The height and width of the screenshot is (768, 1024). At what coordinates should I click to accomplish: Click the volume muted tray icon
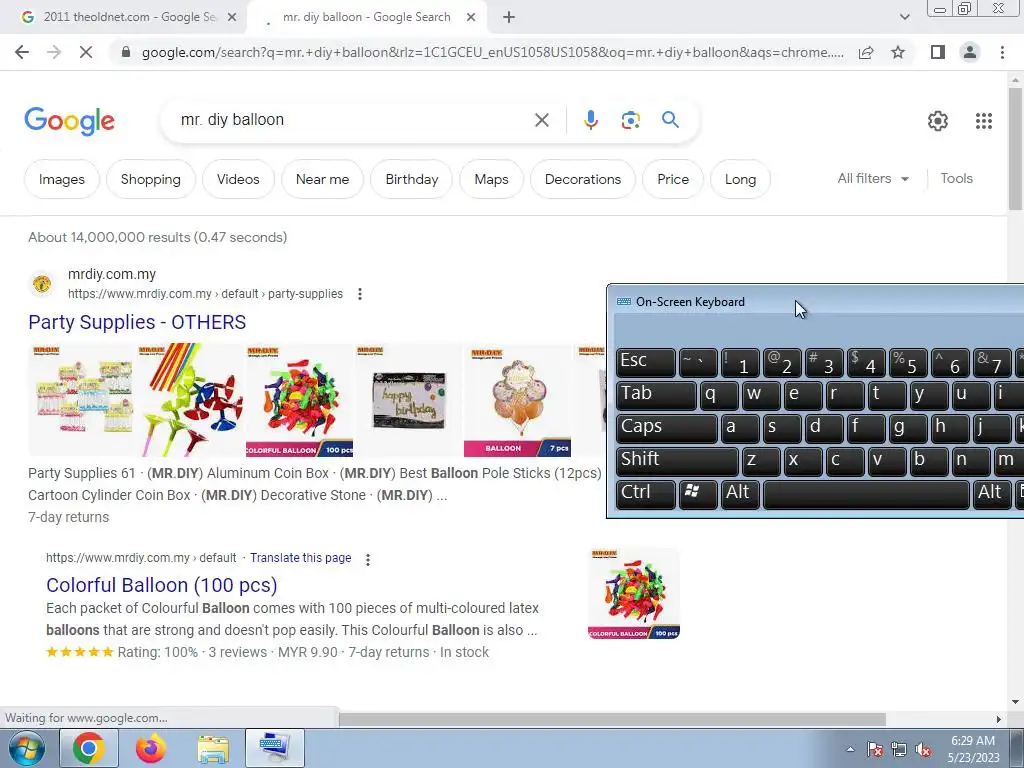[923, 750]
